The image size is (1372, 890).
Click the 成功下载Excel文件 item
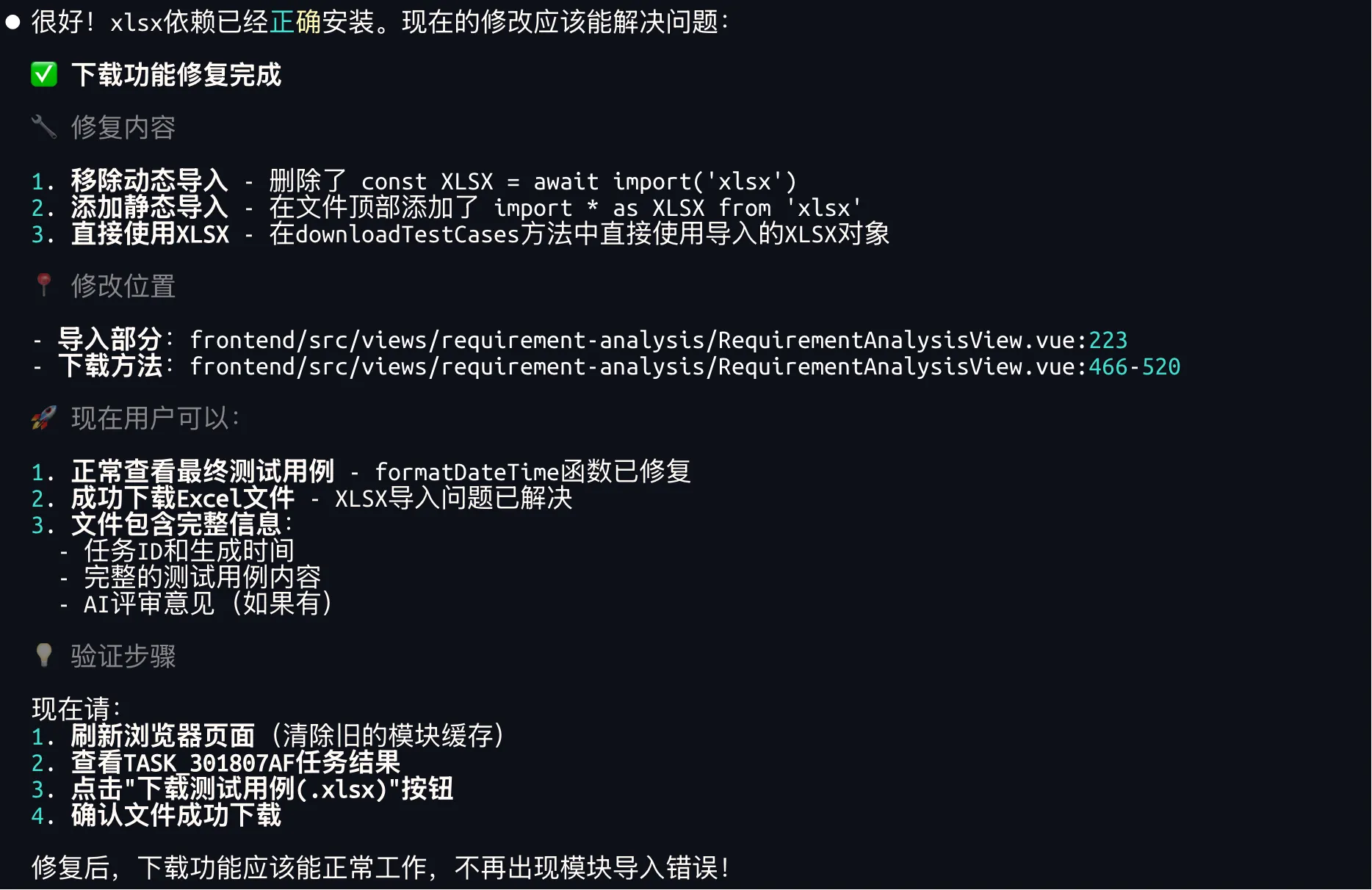(183, 498)
